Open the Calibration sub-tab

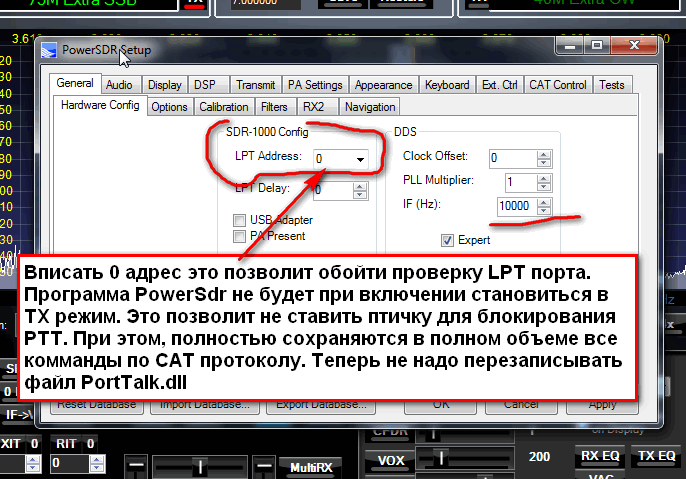(224, 107)
